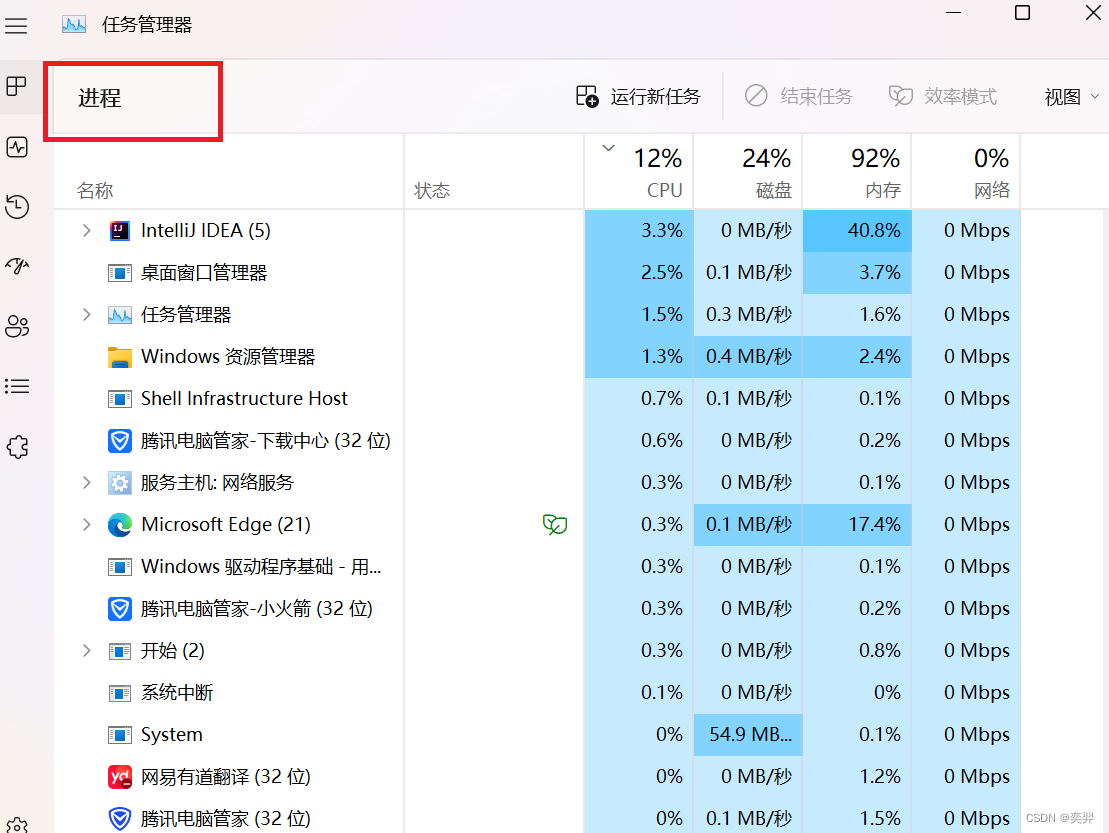
Task: Click the efficiency mode leaf icon
Action: click(x=554, y=525)
